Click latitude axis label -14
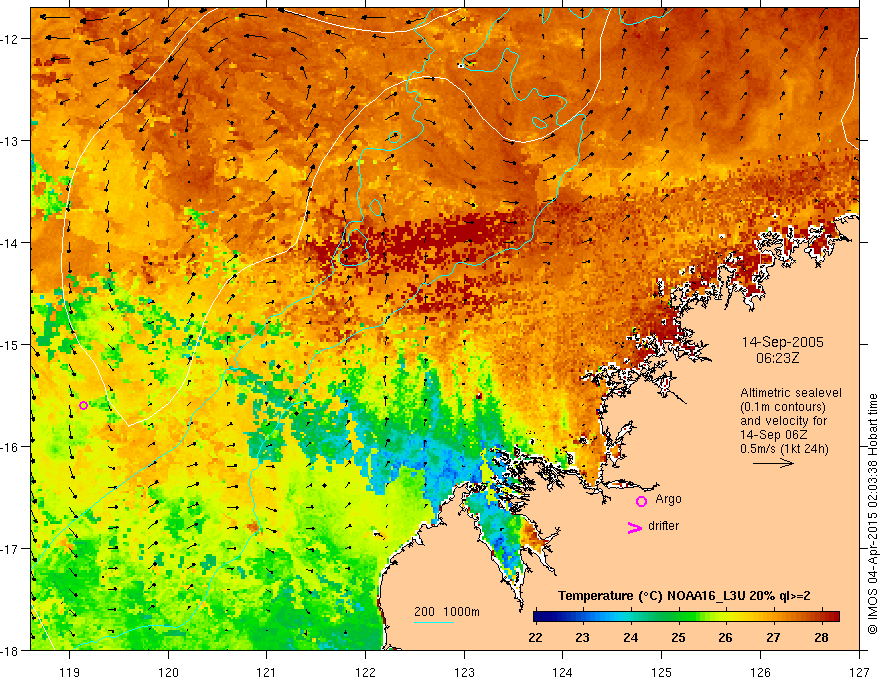The height and width of the screenshot is (680, 880). pyautogui.click(x=10, y=243)
